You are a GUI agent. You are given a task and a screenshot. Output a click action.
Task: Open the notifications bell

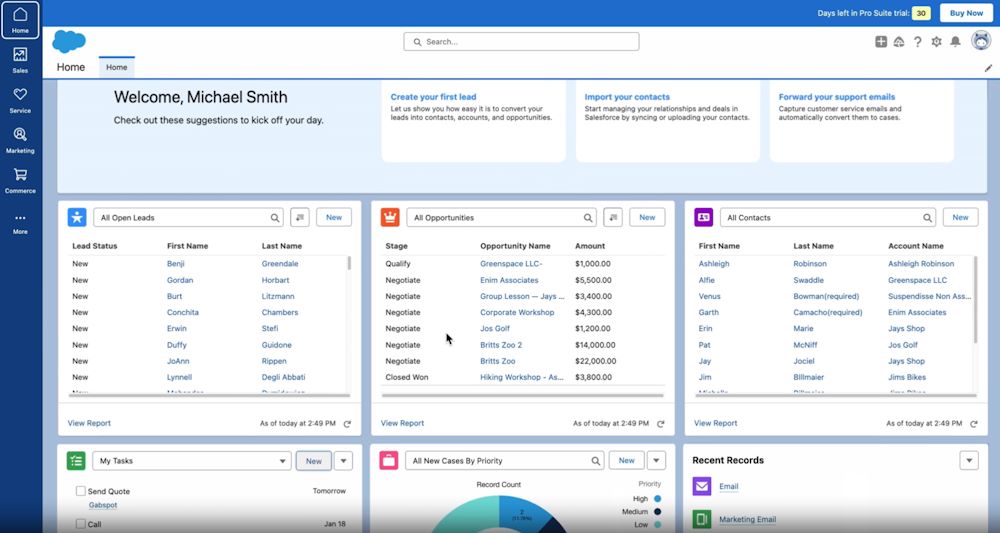point(955,41)
